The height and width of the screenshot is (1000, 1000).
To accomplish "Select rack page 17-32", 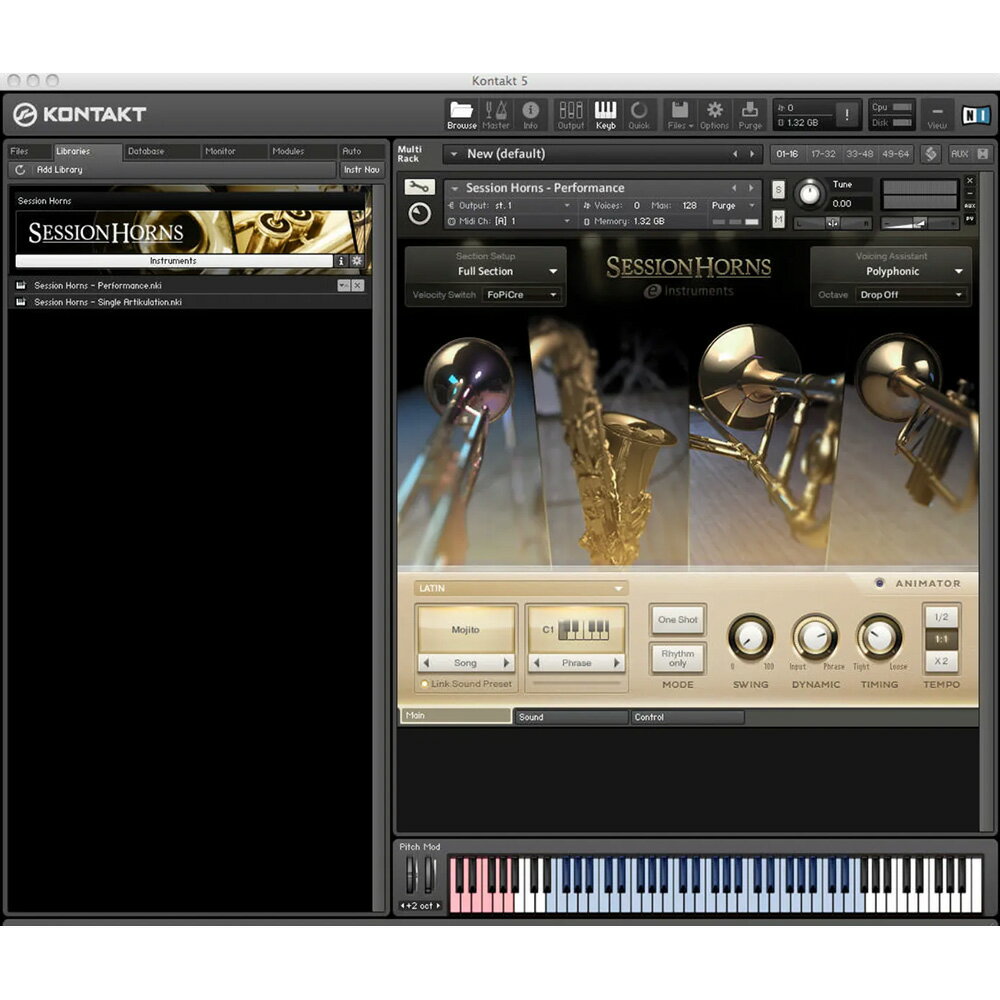I will (823, 154).
